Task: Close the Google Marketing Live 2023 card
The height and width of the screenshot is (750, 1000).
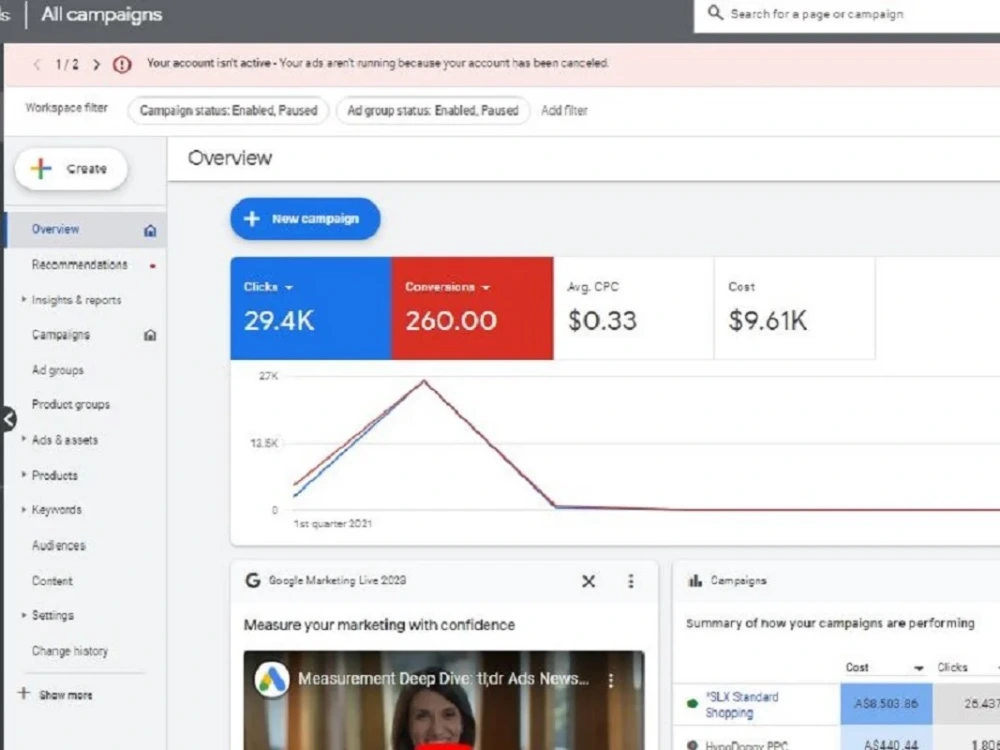Action: tap(589, 581)
